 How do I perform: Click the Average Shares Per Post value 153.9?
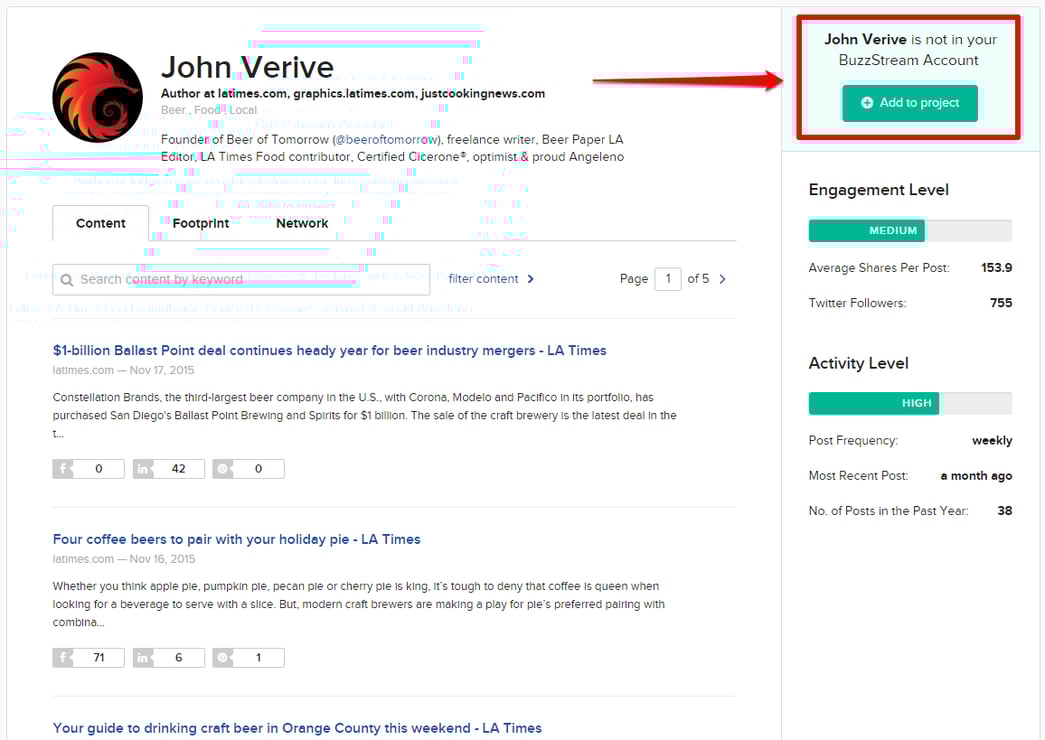(x=996, y=267)
